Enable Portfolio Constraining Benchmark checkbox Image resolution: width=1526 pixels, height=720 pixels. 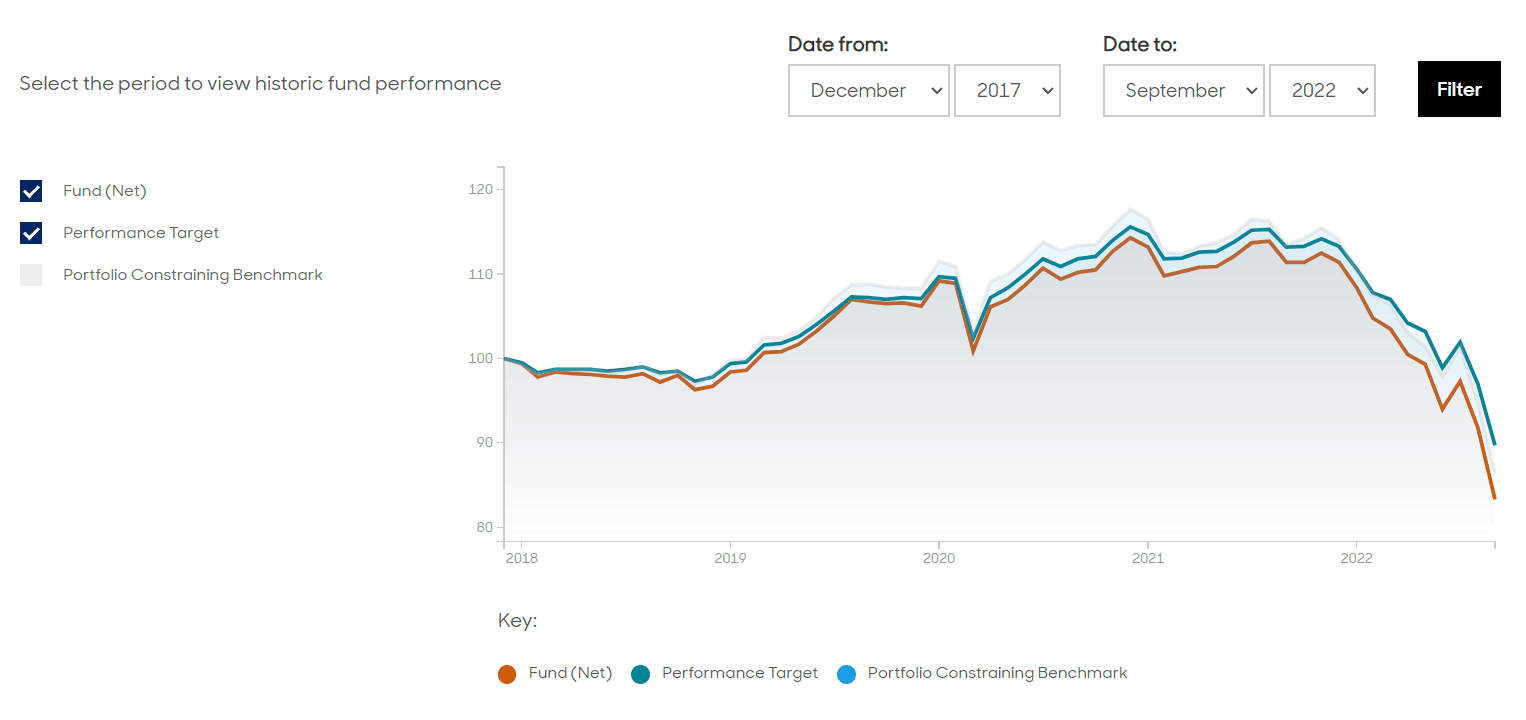click(x=31, y=275)
